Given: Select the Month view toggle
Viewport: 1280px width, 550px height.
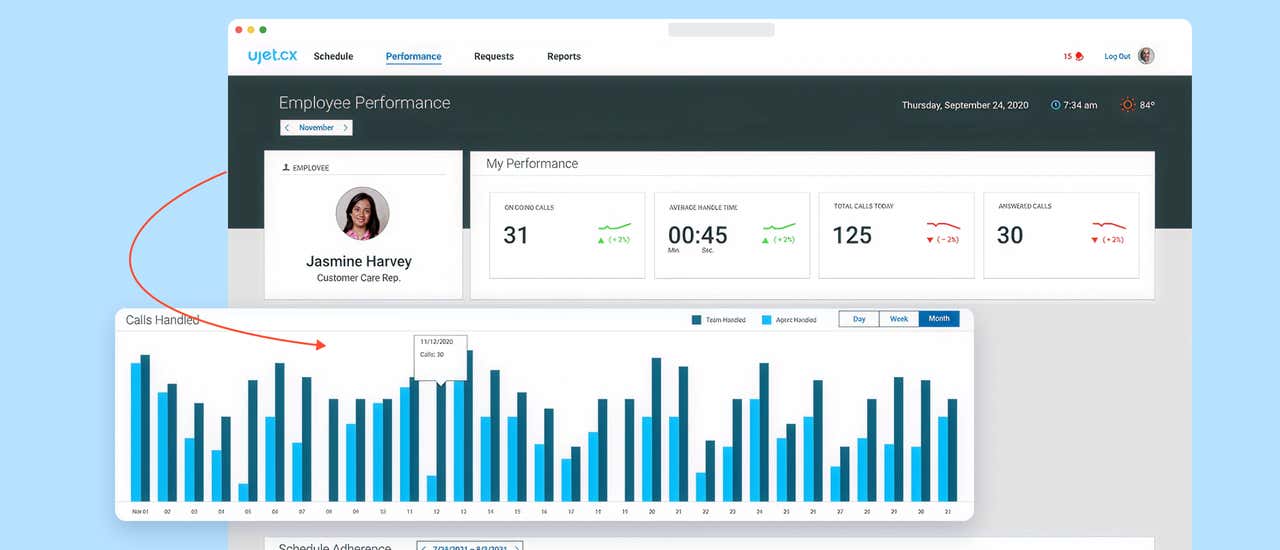Looking at the screenshot, I should 939,319.
